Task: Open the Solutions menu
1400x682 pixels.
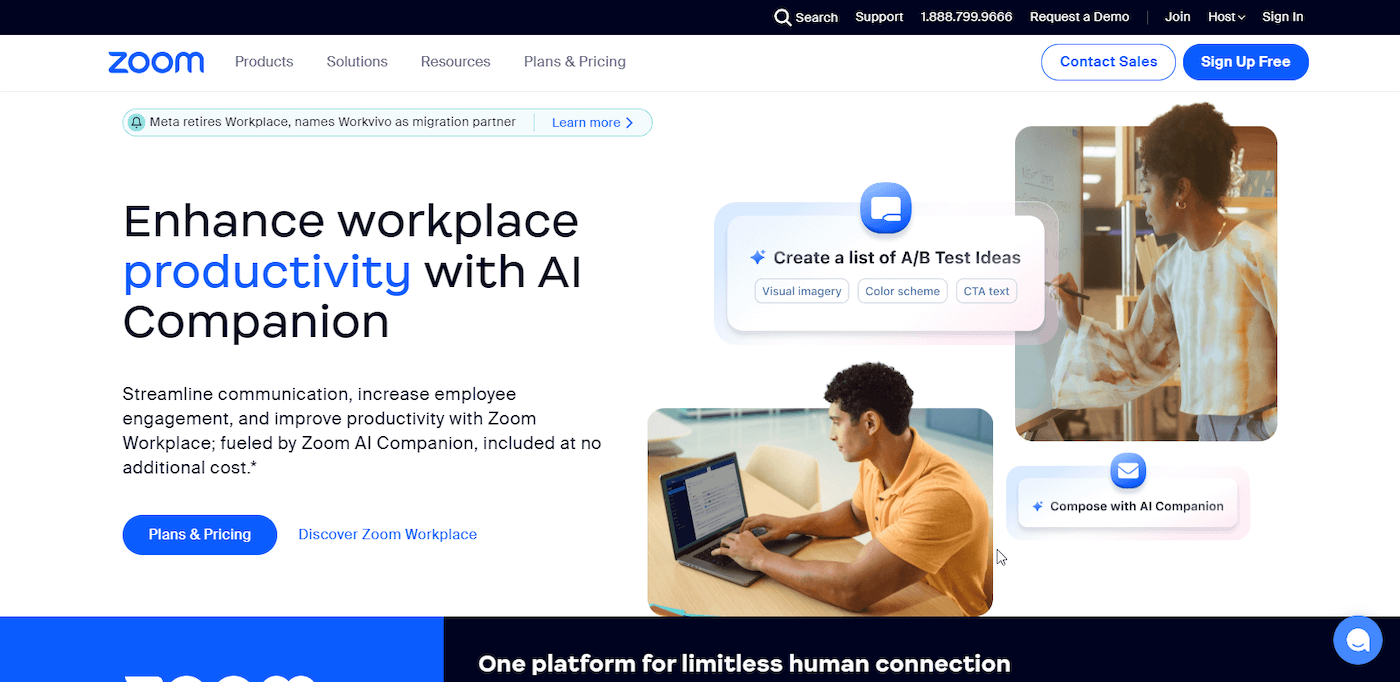Action: tap(357, 62)
